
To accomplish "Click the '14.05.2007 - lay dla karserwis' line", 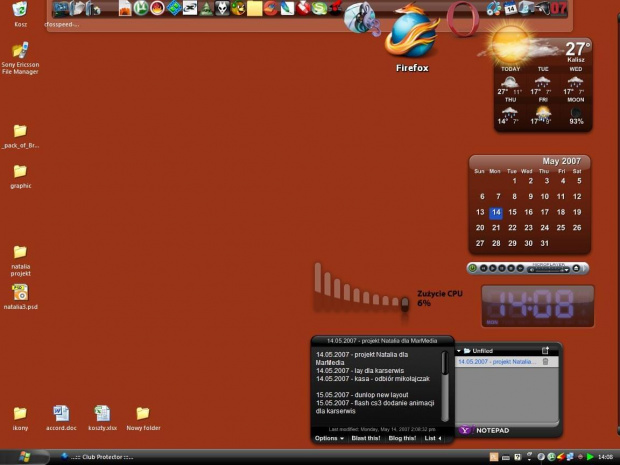I will click(x=360, y=370).
